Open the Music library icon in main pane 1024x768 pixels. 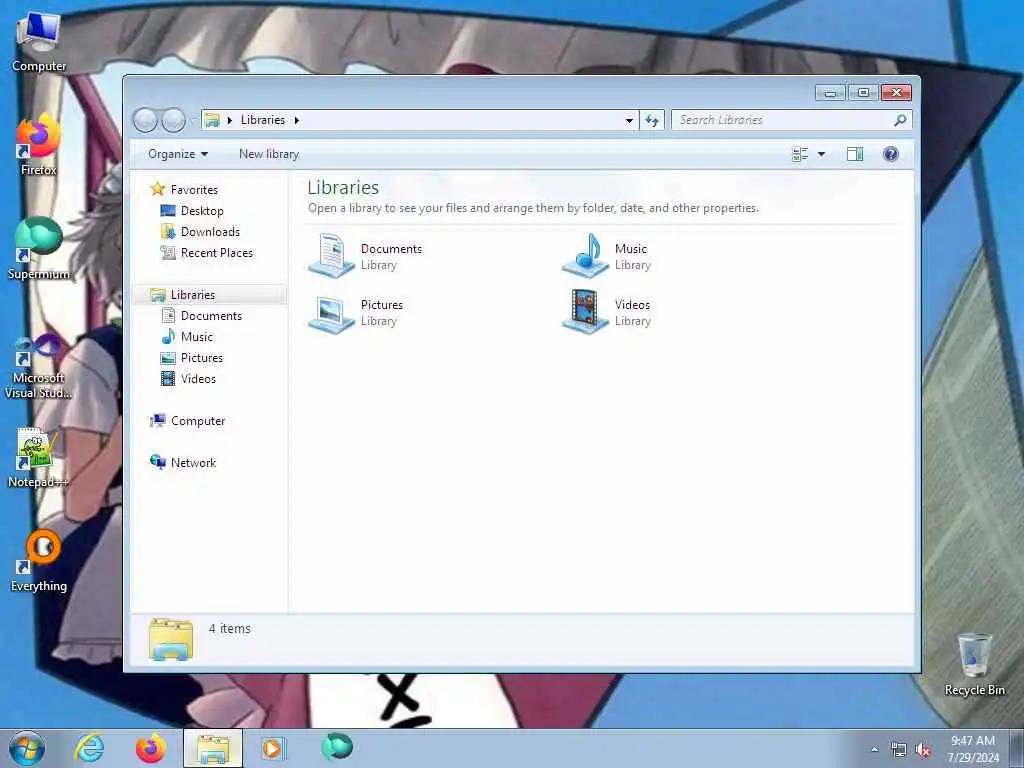tap(585, 255)
